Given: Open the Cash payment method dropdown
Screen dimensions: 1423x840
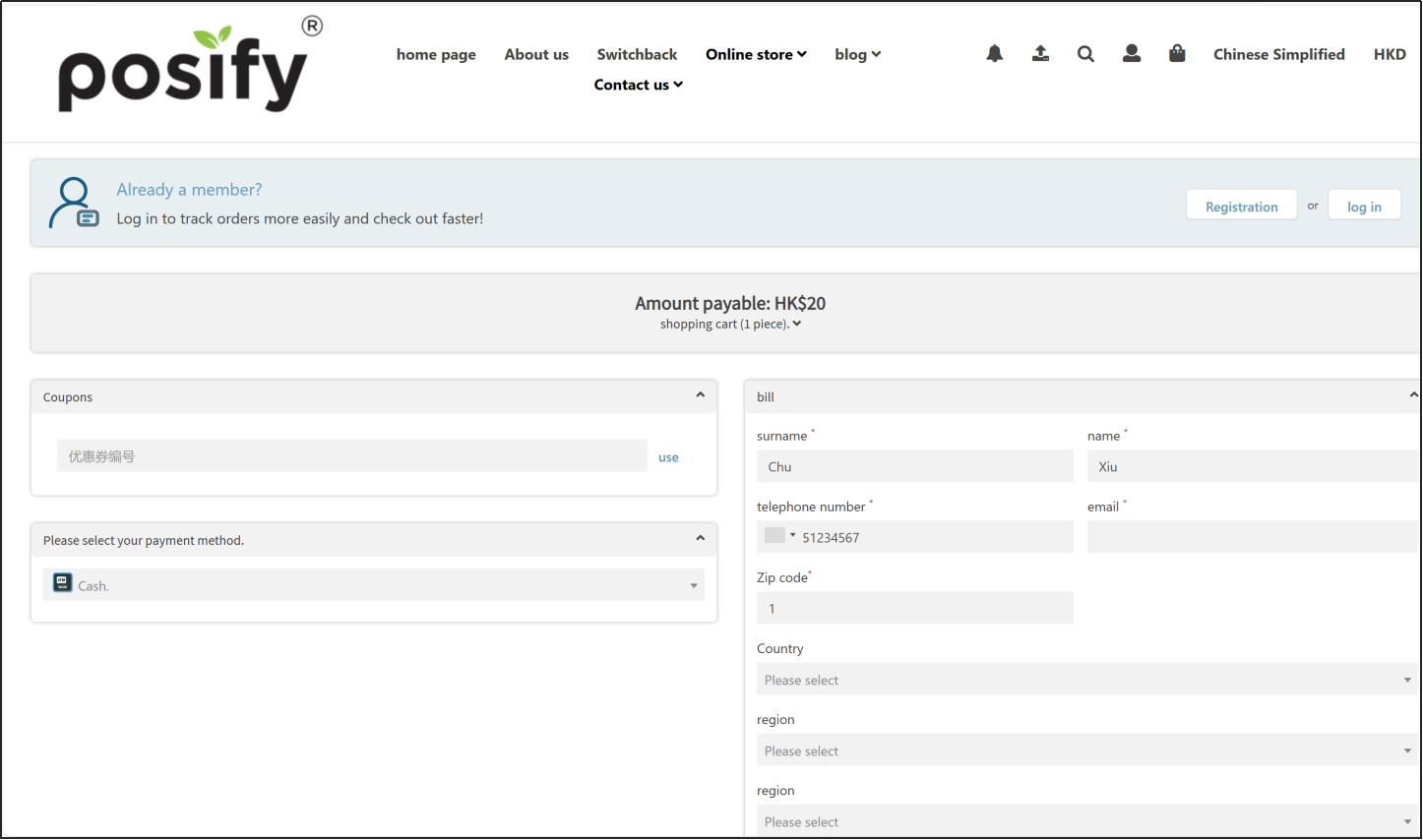Looking at the screenshot, I should click(x=374, y=585).
